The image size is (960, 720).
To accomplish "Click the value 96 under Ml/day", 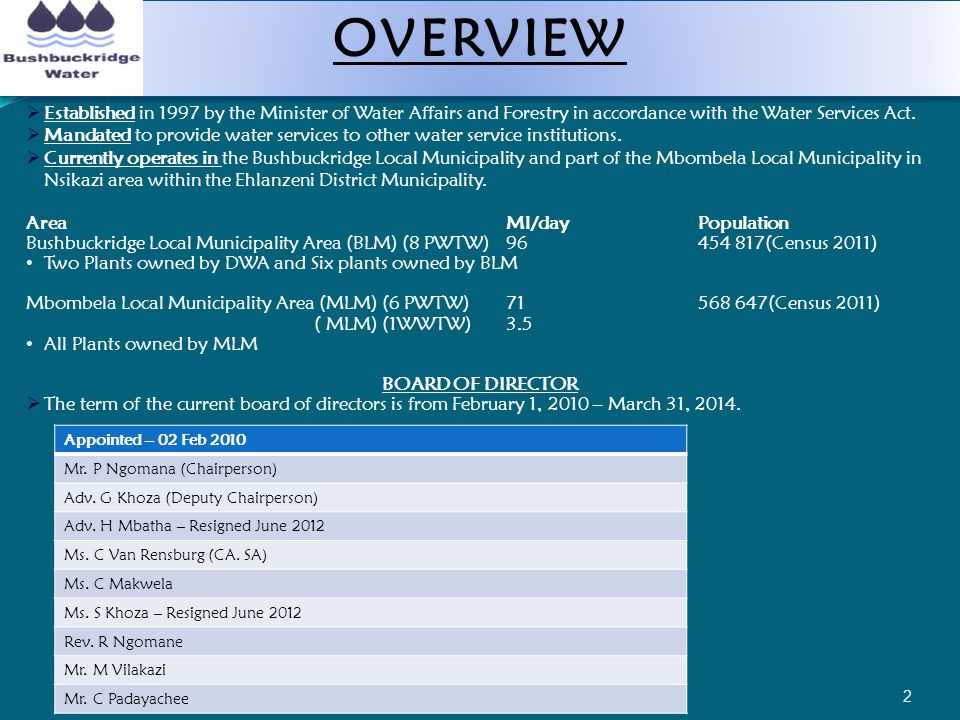I will [516, 243].
